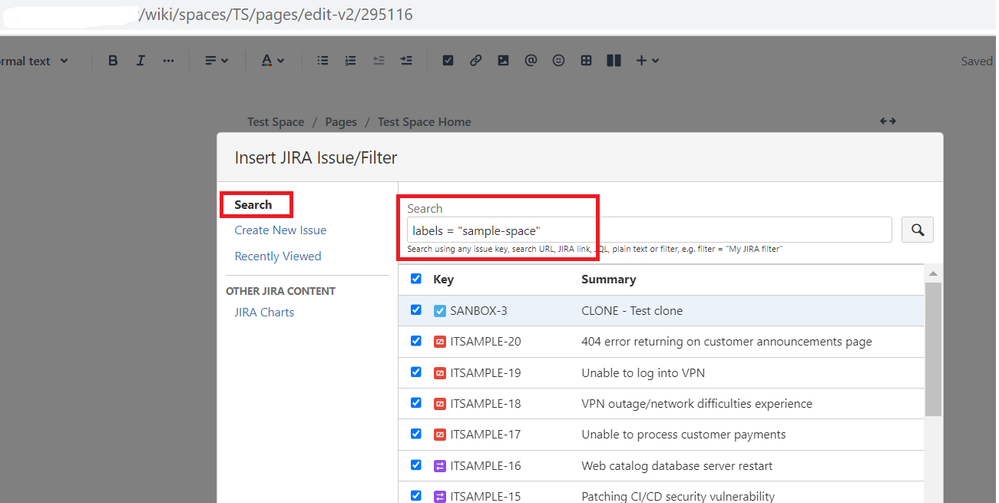999x503 pixels.
Task: Insert an action item checkbox
Action: tap(448, 61)
